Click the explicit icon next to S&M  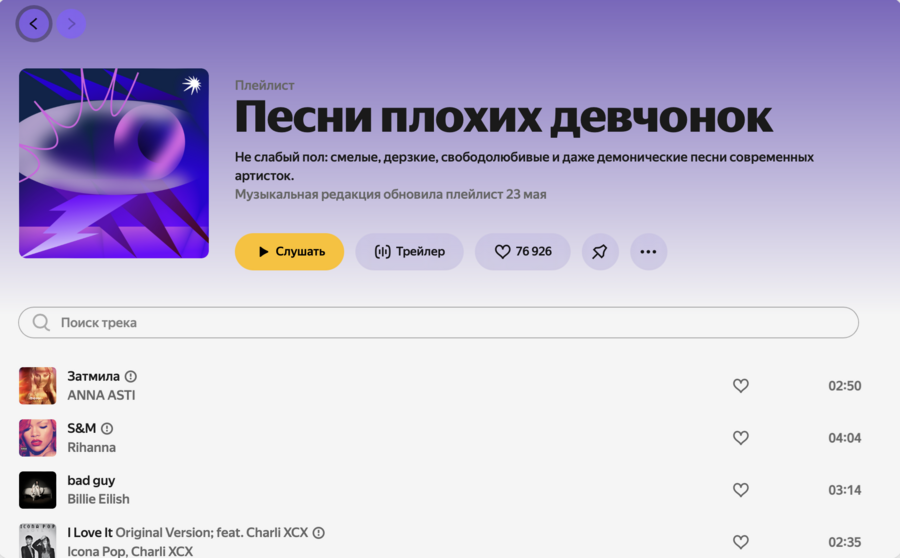pyautogui.click(x=107, y=429)
